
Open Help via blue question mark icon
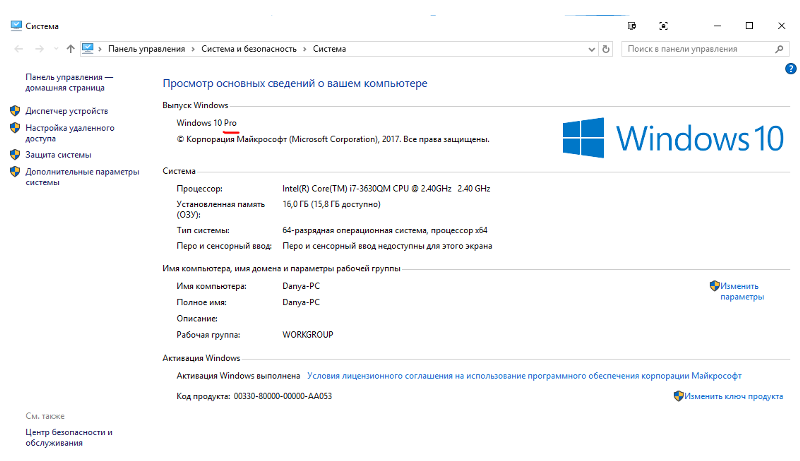(790, 68)
